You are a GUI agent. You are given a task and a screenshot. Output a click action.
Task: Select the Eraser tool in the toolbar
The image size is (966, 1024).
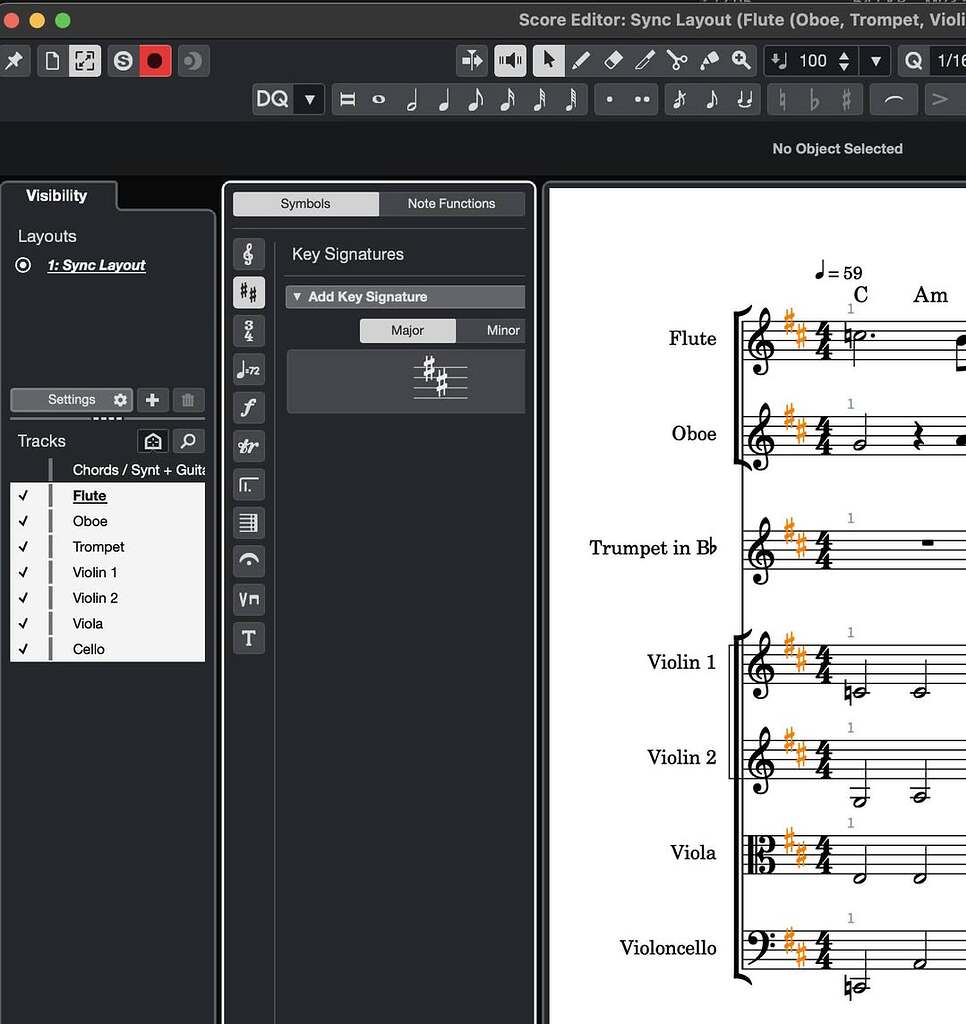pyautogui.click(x=613, y=60)
